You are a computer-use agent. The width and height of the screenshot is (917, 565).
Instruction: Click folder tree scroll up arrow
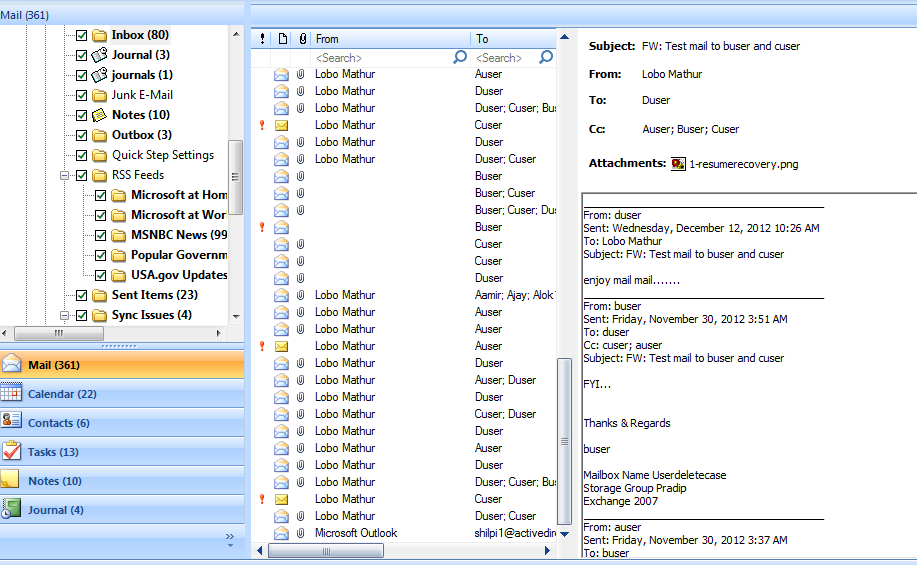click(x=236, y=34)
